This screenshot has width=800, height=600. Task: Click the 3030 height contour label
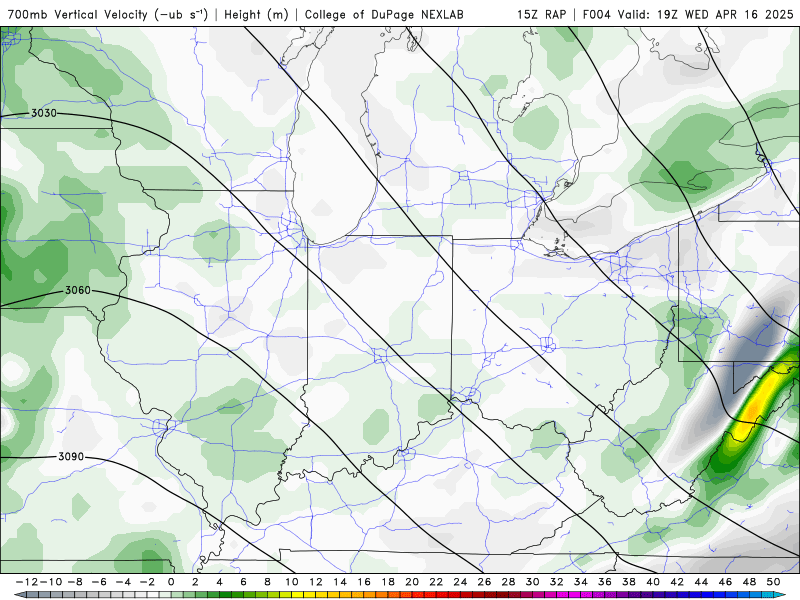click(44, 113)
